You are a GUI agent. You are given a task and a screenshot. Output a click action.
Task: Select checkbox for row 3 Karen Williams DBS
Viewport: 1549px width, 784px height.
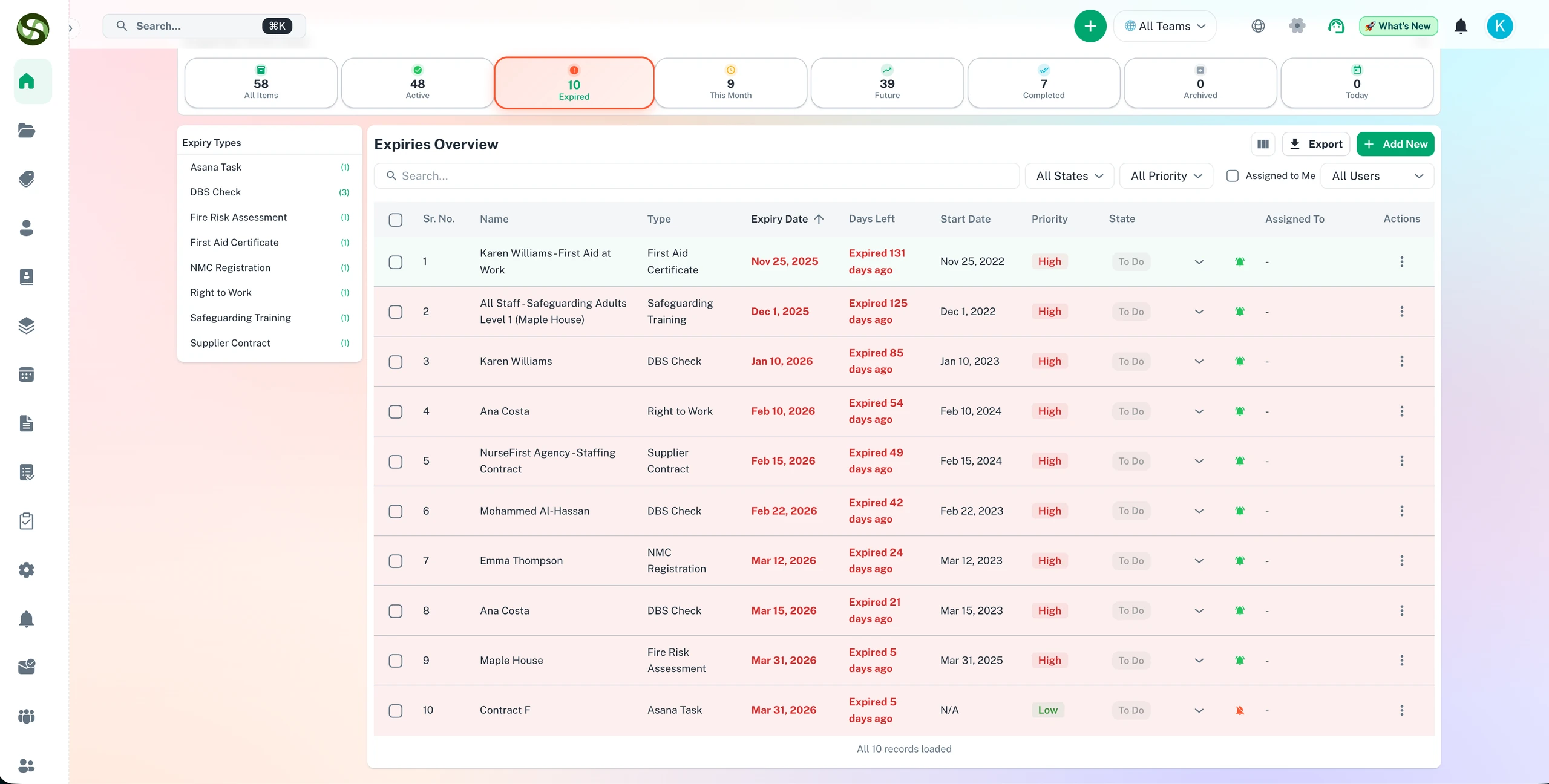[x=395, y=362]
